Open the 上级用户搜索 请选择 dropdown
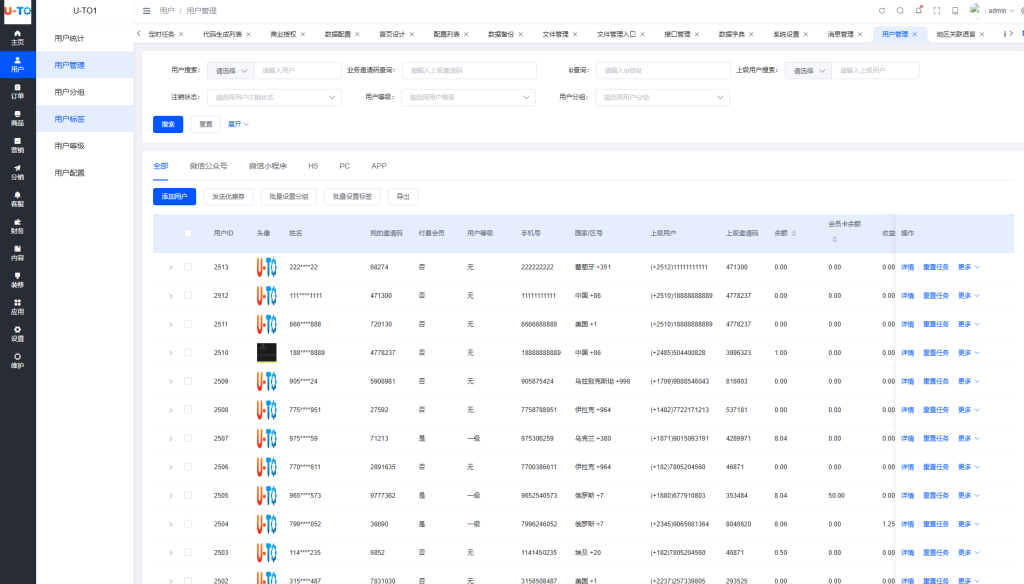Image resolution: width=1024 pixels, height=584 pixels. click(808, 71)
